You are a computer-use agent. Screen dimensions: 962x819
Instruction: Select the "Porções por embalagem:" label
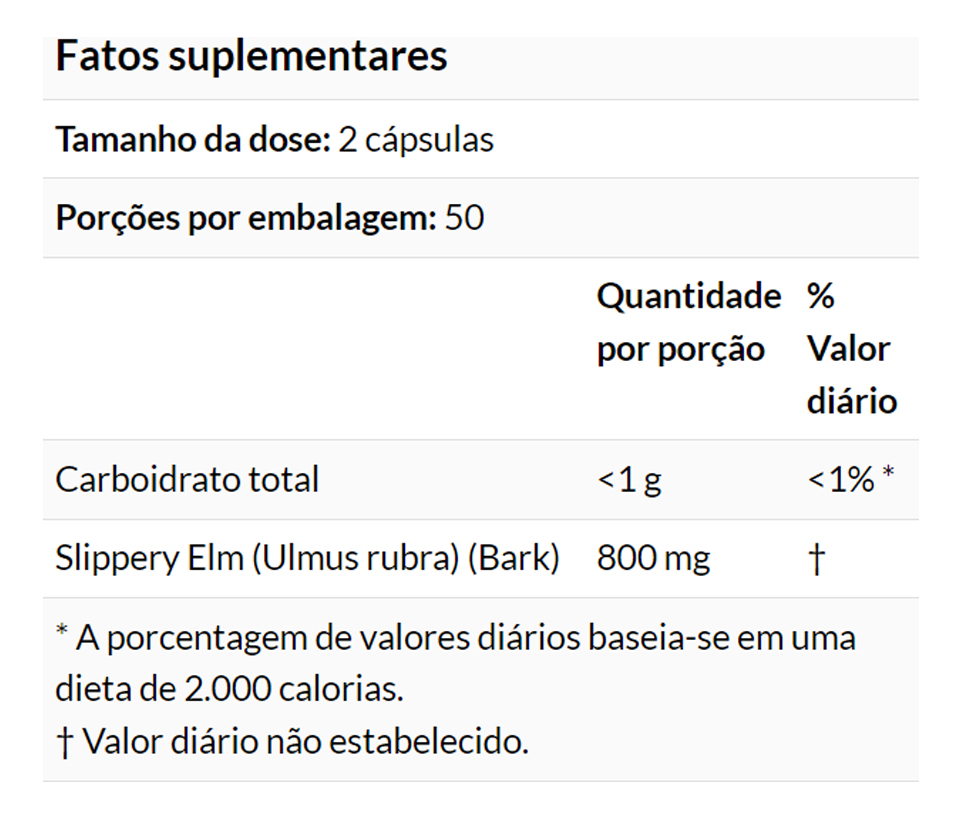(x=246, y=218)
